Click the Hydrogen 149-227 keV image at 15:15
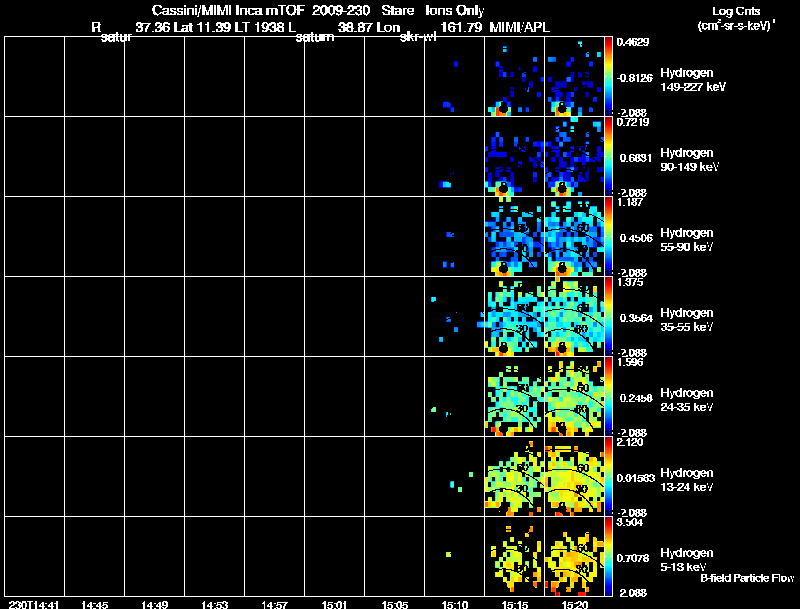This screenshot has width=800, height=609. [514, 77]
